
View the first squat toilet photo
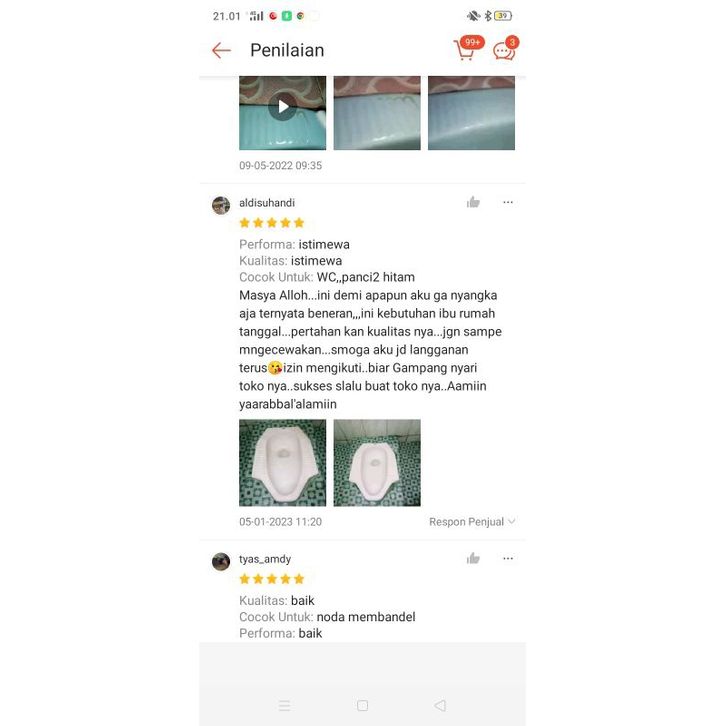282,463
